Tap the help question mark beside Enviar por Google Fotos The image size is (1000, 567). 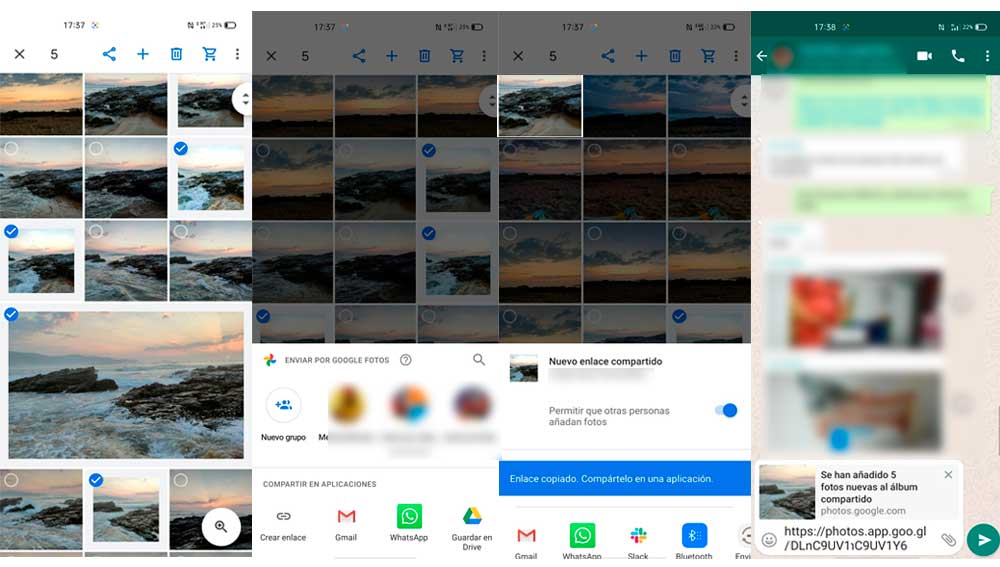[406, 360]
